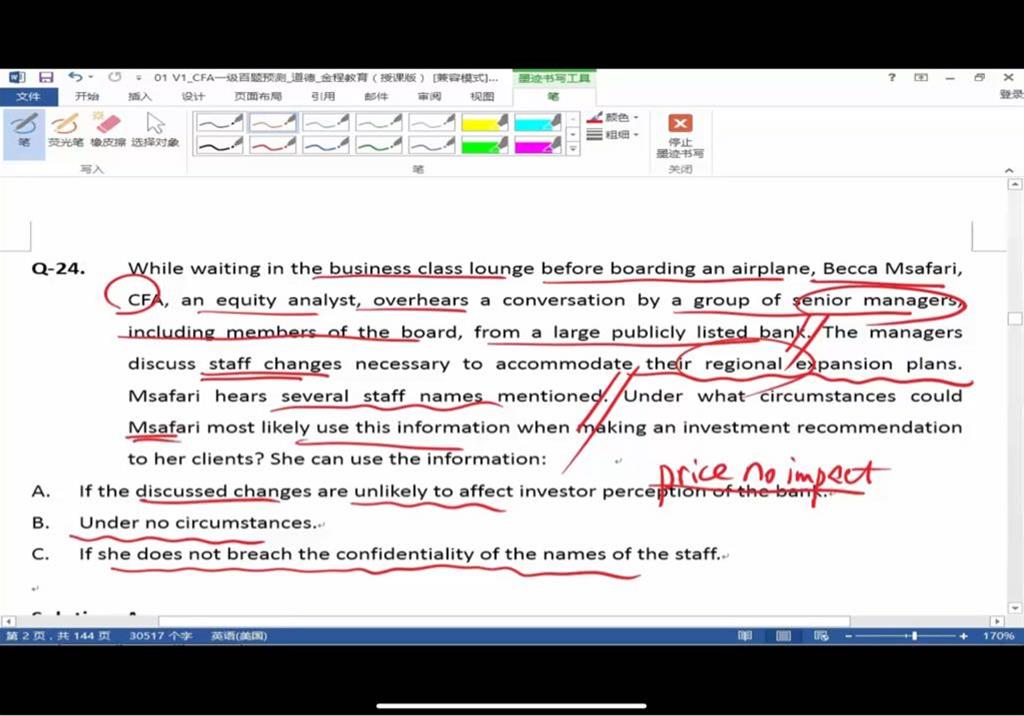Pick the thick red pen in bottom row

272,145
